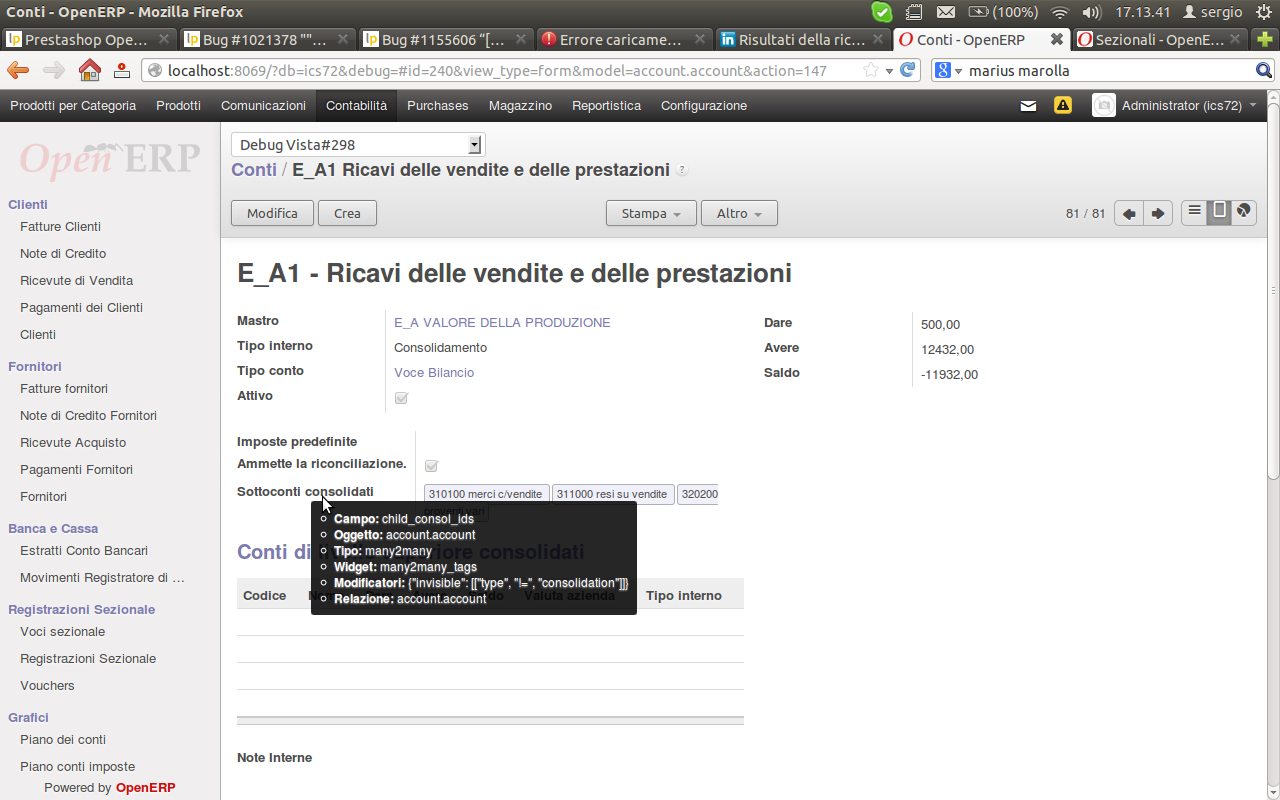The height and width of the screenshot is (800, 1280).
Task: Click the Firefox forward arrow
Action: pyautogui.click(x=53, y=71)
